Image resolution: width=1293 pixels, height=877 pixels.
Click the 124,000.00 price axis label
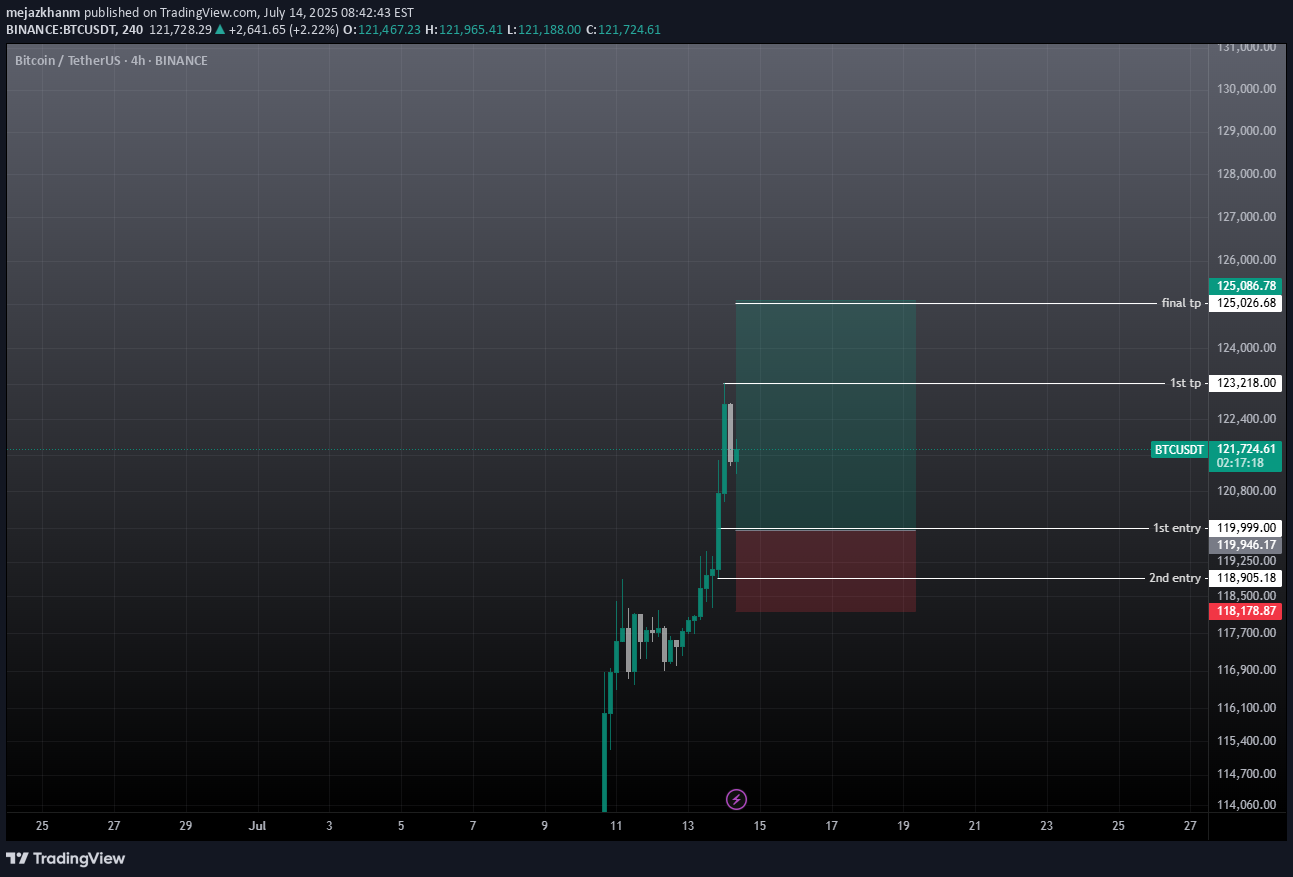[x=1245, y=348]
